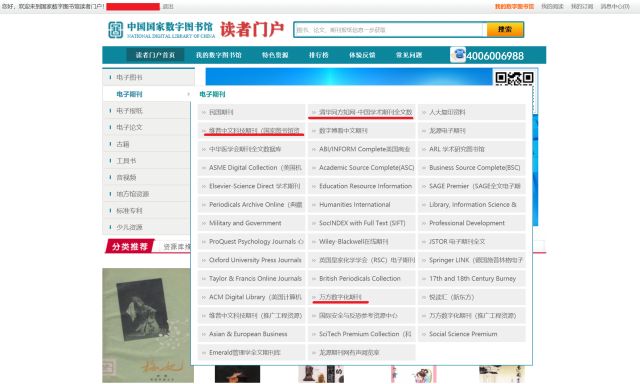This screenshot has height=384, width=640.
Task: Open Social Science Premium link
Action: [x=463, y=334]
